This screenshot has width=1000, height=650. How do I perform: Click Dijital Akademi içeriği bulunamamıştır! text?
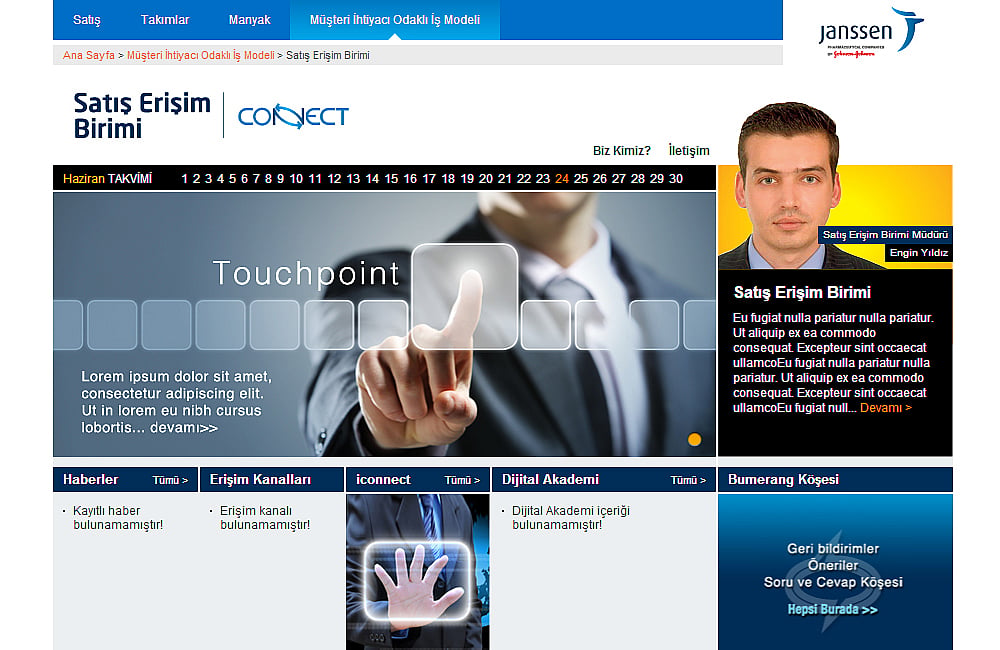point(571,518)
